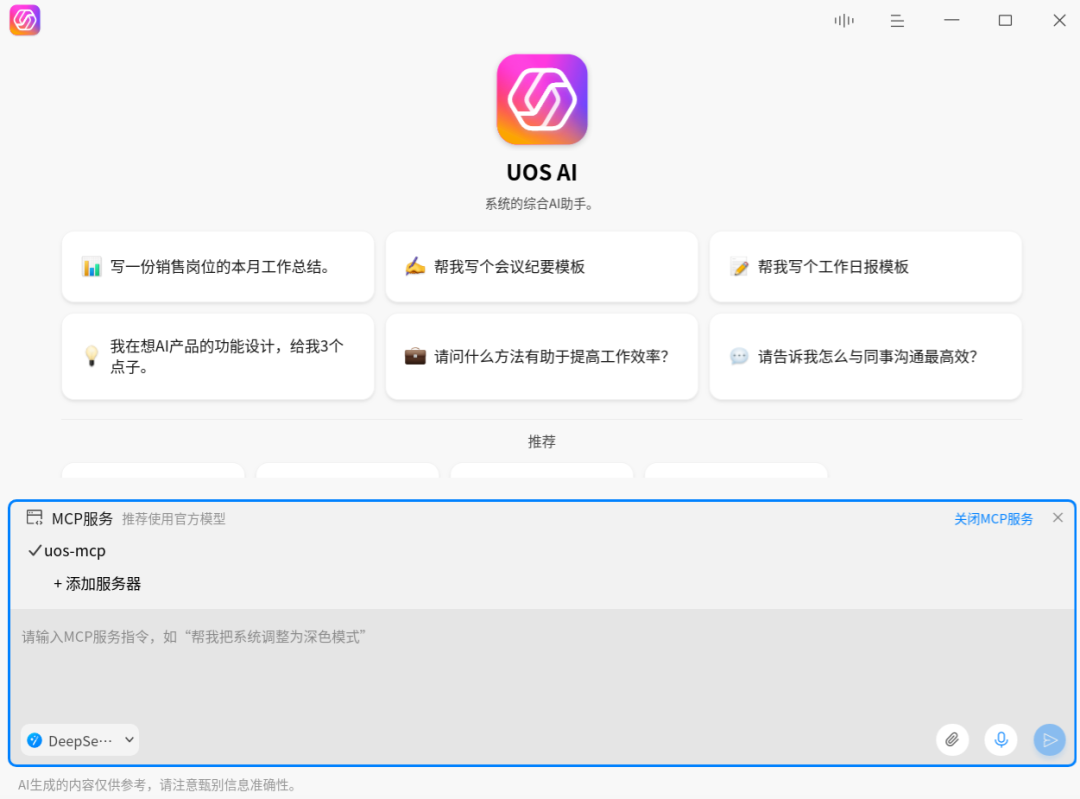
Task: Click the UOS AI title text
Action: pos(542,172)
